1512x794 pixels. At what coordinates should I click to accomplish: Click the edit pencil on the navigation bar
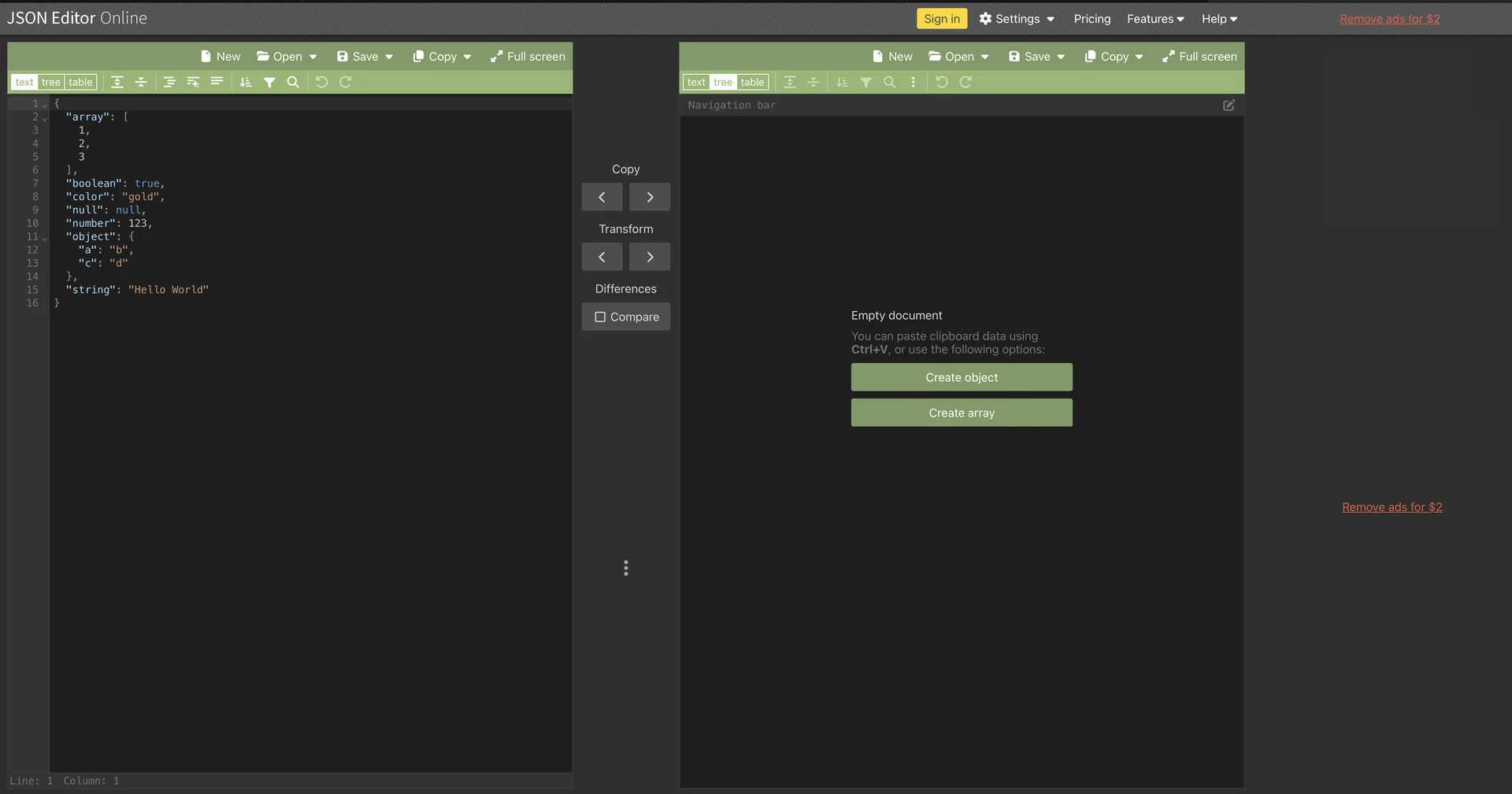1229,105
